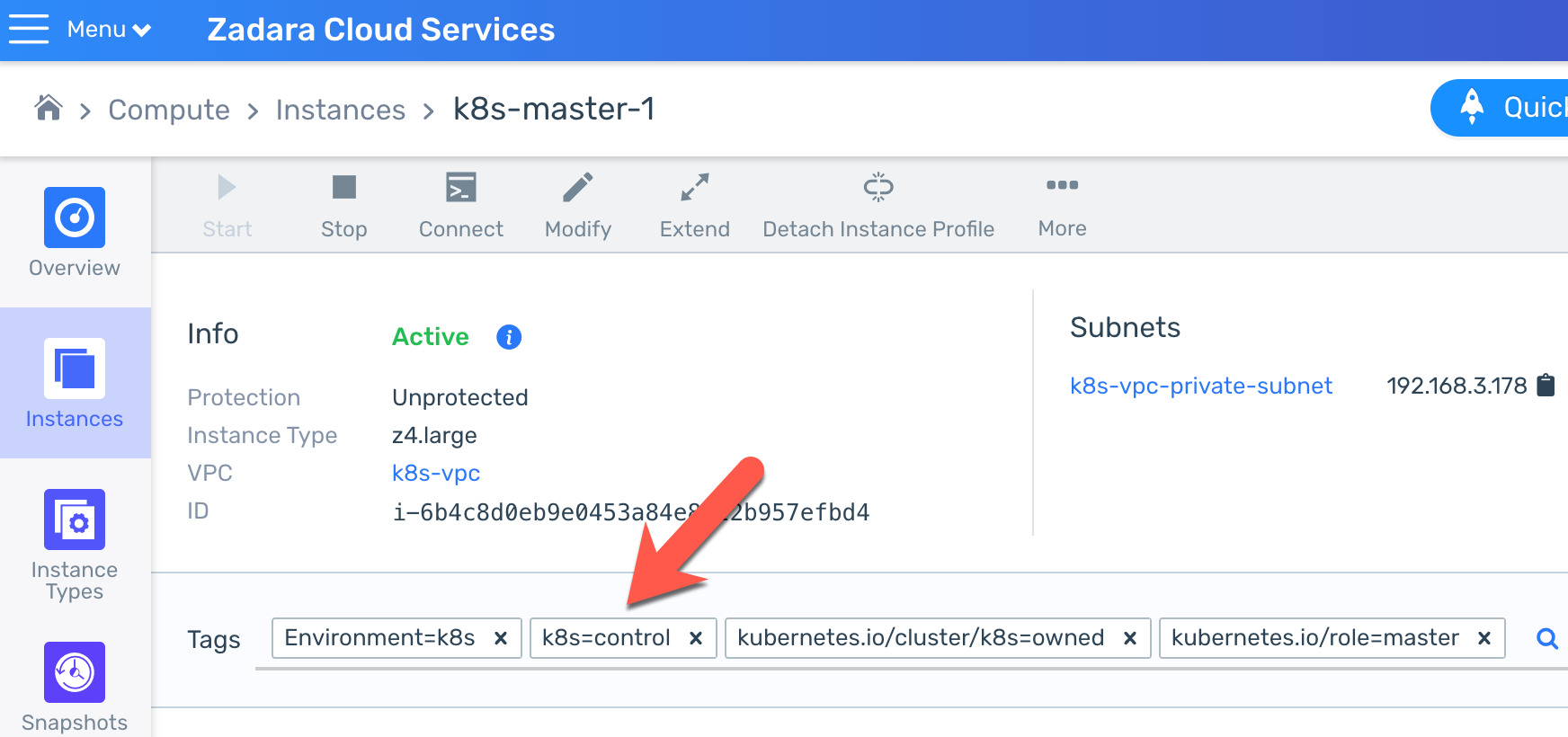The height and width of the screenshot is (737, 1568).
Task: Open the k8s-vpc link
Action: click(x=436, y=473)
